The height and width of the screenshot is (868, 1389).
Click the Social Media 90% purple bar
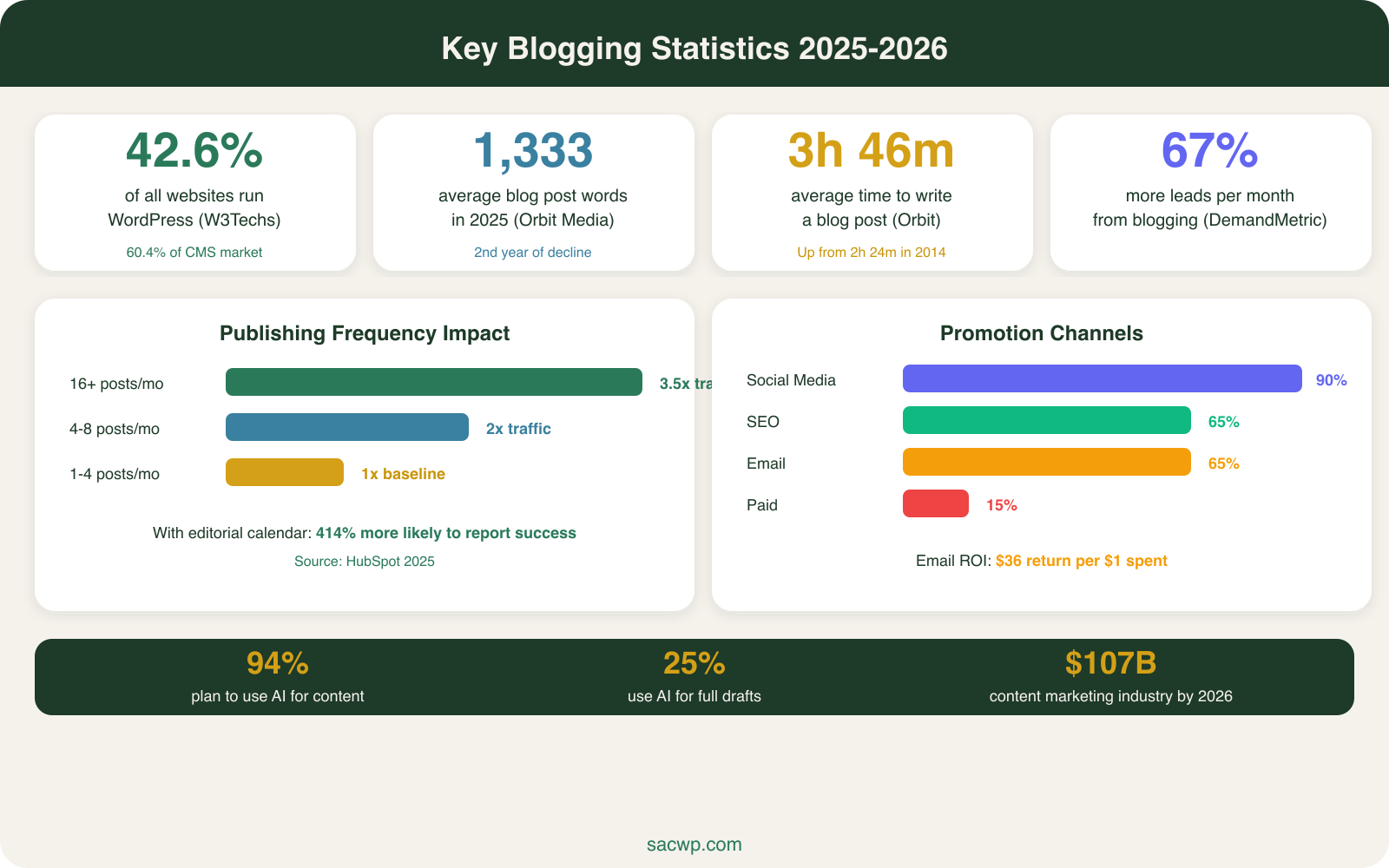pyautogui.click(x=1103, y=378)
